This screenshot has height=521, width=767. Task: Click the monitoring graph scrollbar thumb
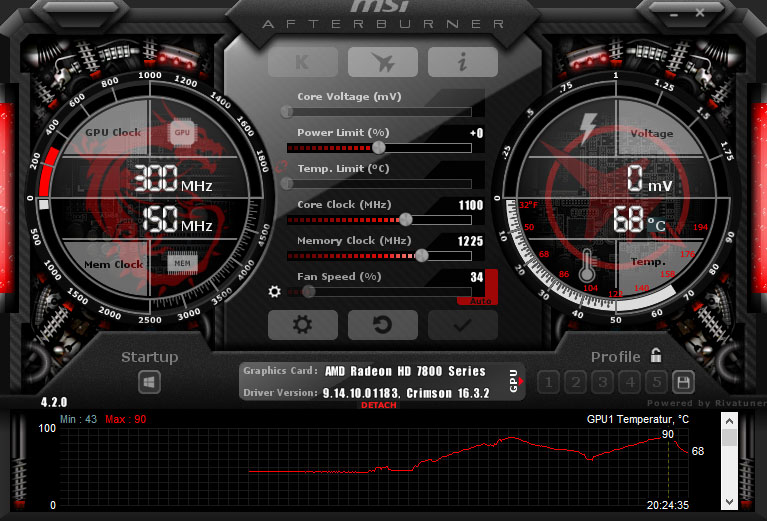[x=729, y=437]
